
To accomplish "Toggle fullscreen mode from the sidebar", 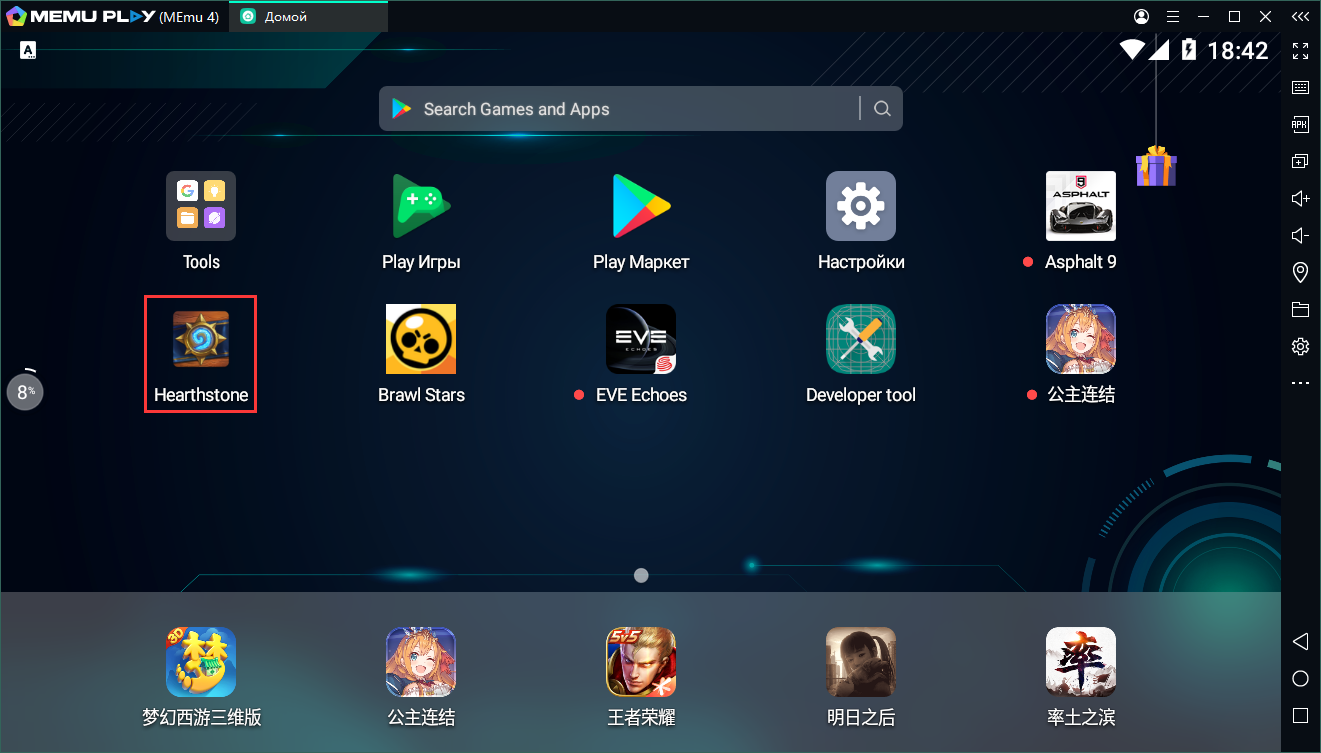I will point(1300,50).
